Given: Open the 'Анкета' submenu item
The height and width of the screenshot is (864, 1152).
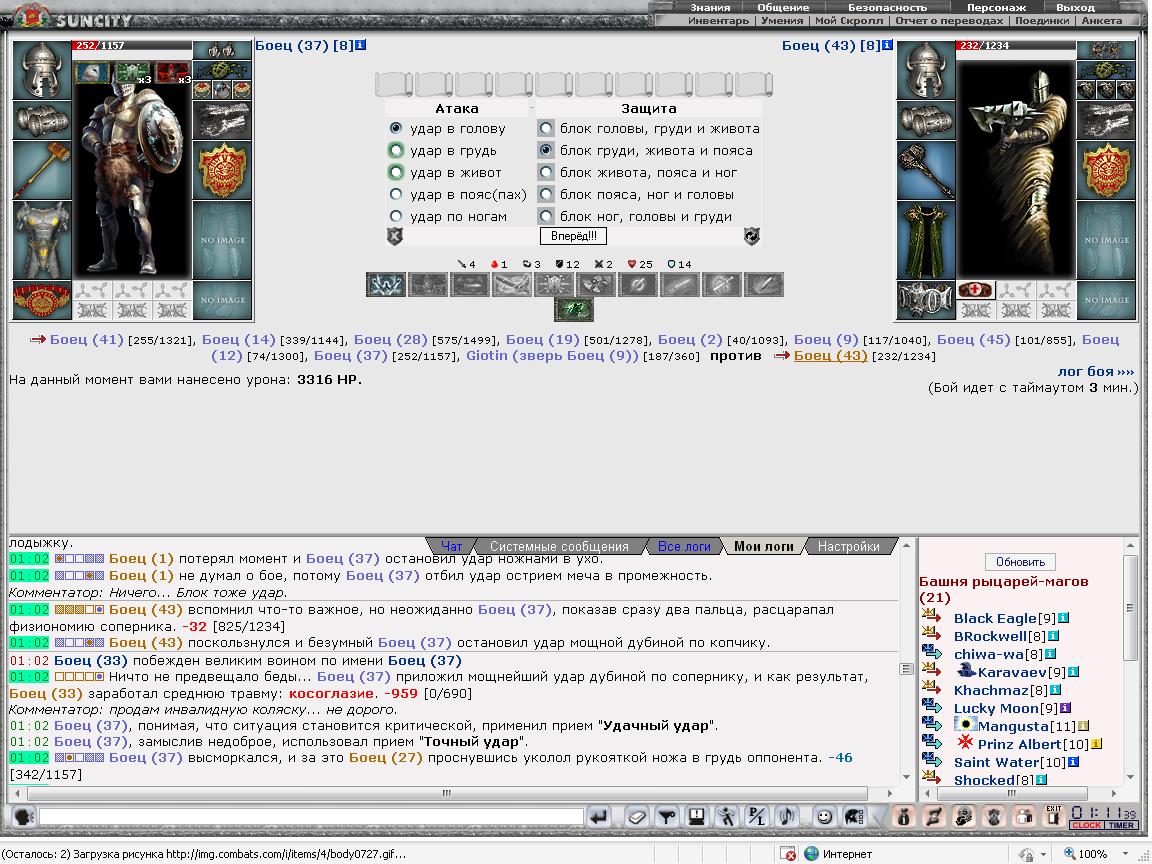Looking at the screenshot, I should pyautogui.click(x=1101, y=21).
